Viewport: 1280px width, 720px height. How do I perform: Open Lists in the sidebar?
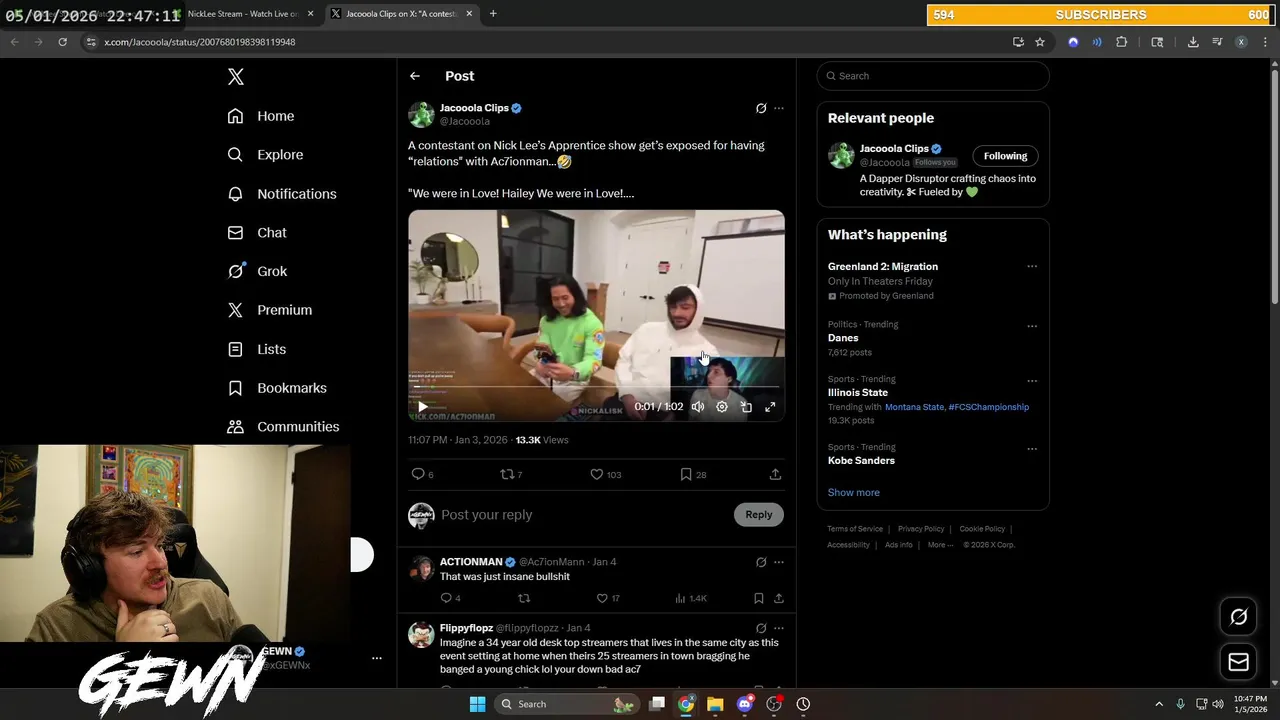256,349
